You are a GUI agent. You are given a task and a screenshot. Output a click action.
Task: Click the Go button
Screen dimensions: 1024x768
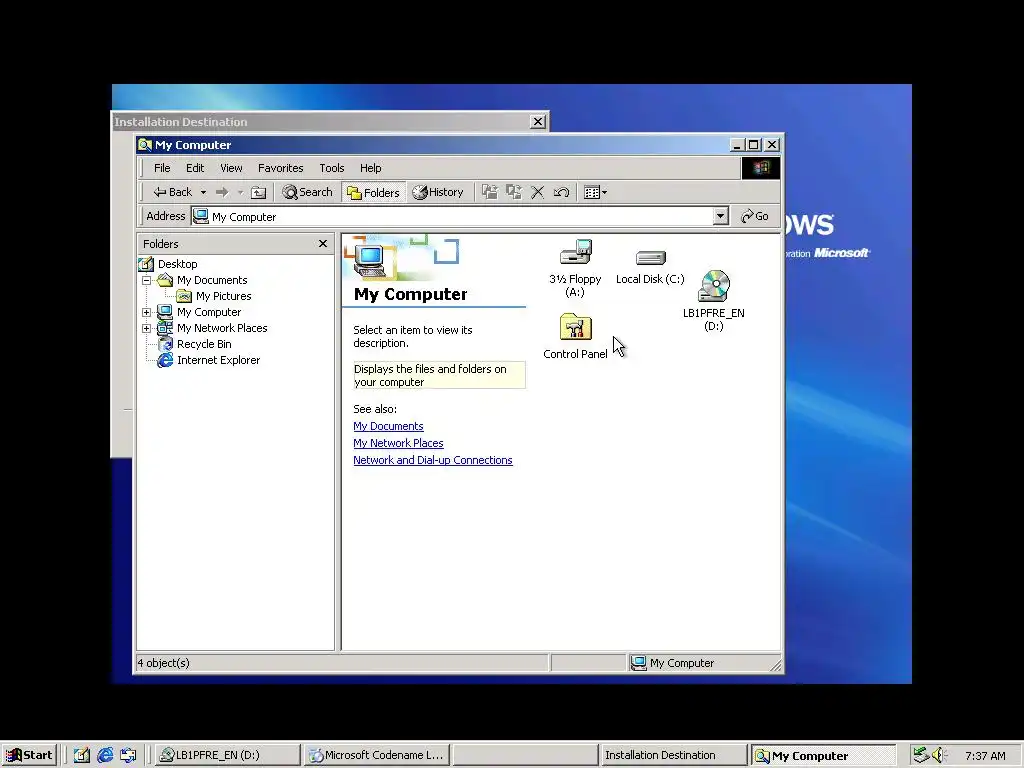coord(755,216)
